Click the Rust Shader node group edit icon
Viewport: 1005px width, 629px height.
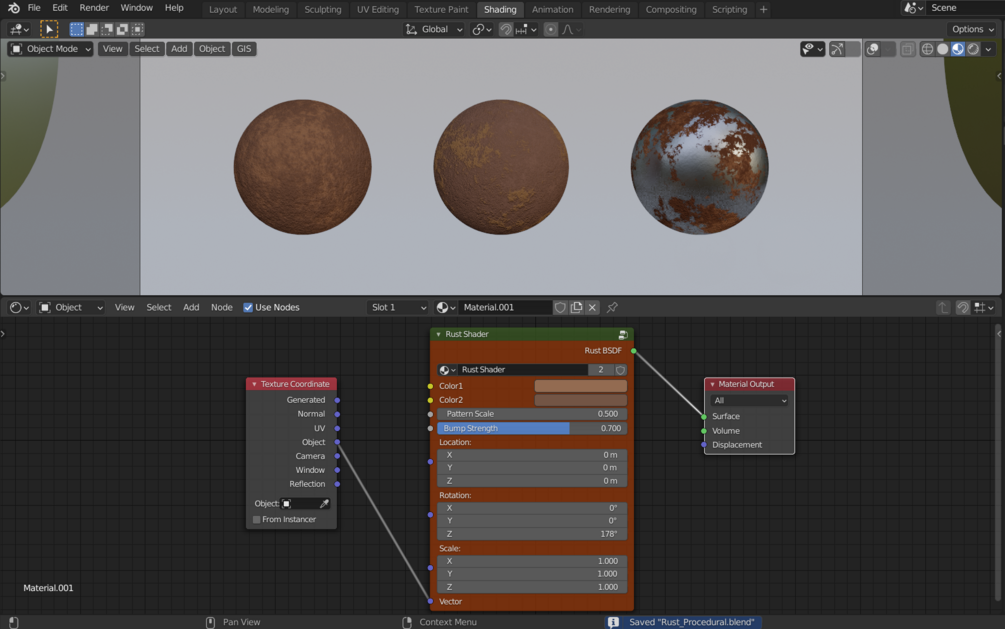[x=622, y=335]
